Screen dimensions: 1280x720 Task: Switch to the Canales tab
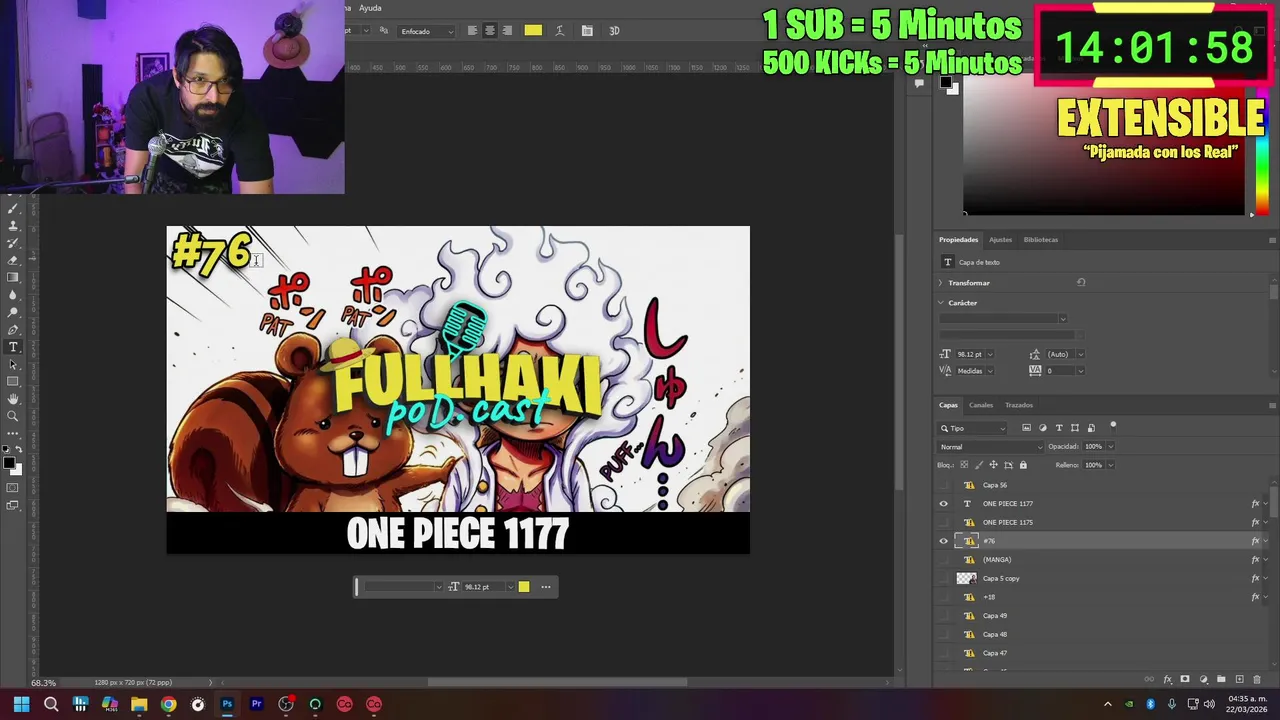pyautogui.click(x=981, y=405)
